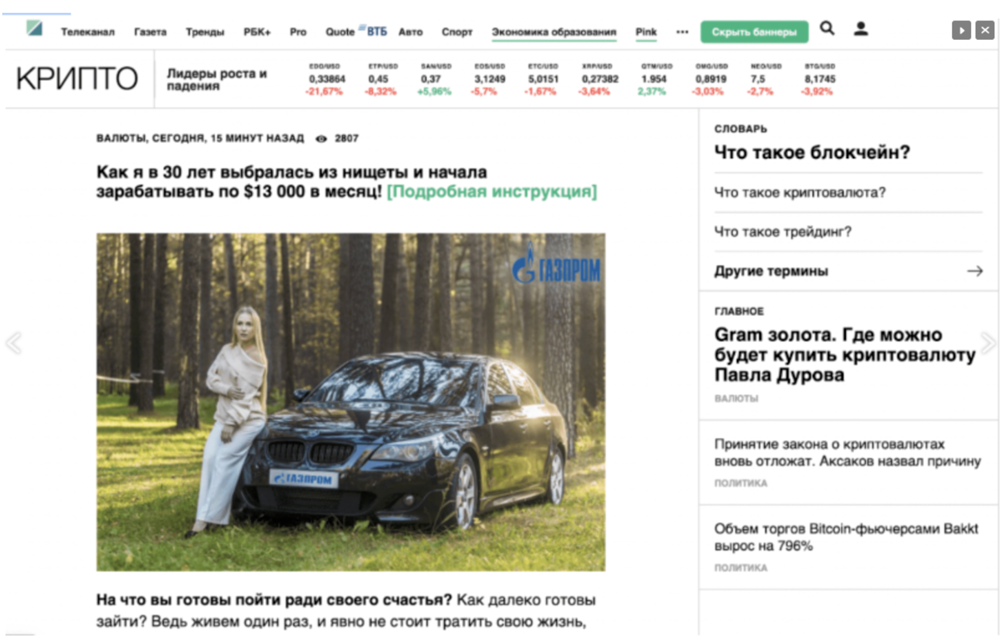The height and width of the screenshot is (644, 1000).
Task: Click the КРИПТО section title
Action: (77, 80)
